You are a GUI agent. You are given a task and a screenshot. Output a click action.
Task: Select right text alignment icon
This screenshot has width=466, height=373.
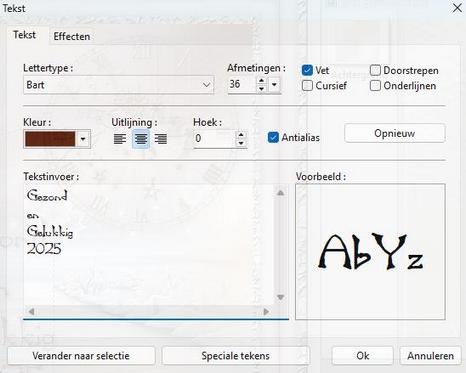pyautogui.click(x=161, y=139)
